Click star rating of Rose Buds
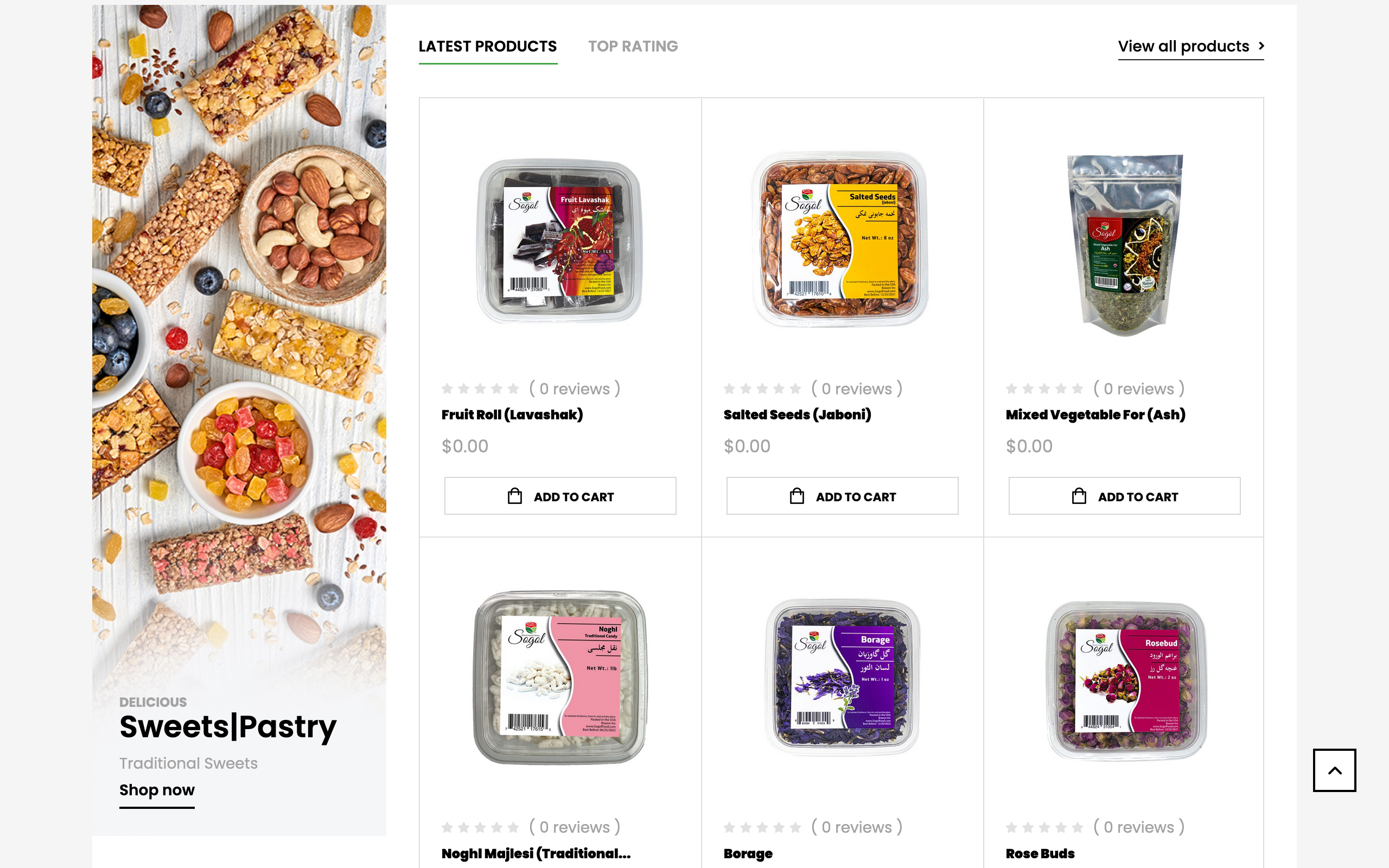Screen dimensions: 1389x868 point(1044,827)
